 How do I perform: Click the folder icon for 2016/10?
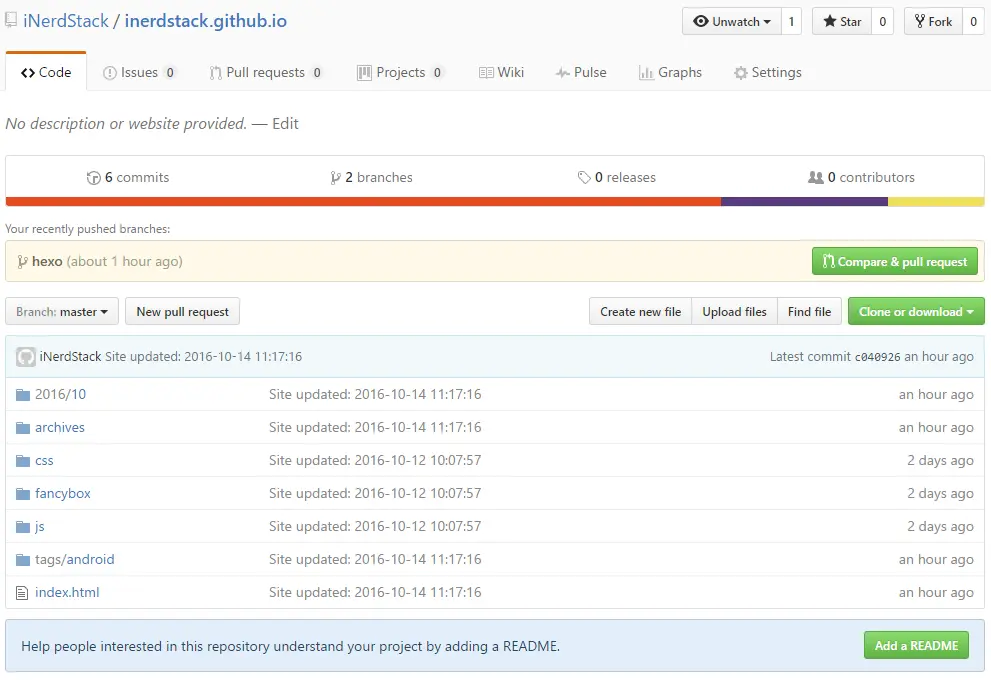coord(23,395)
